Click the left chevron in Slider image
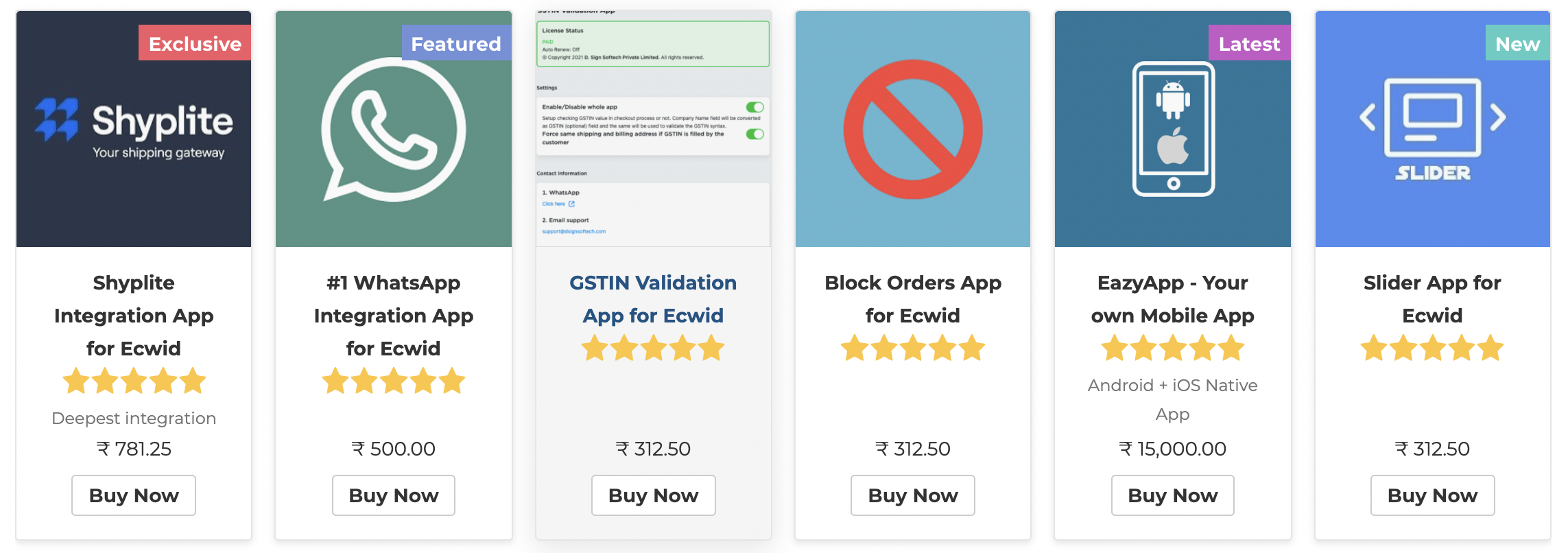 [x=1368, y=117]
